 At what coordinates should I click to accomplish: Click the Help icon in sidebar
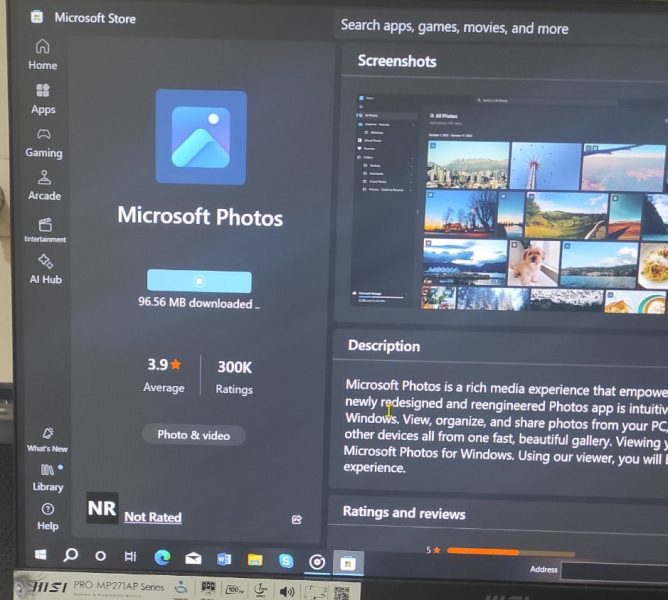pyautogui.click(x=47, y=515)
